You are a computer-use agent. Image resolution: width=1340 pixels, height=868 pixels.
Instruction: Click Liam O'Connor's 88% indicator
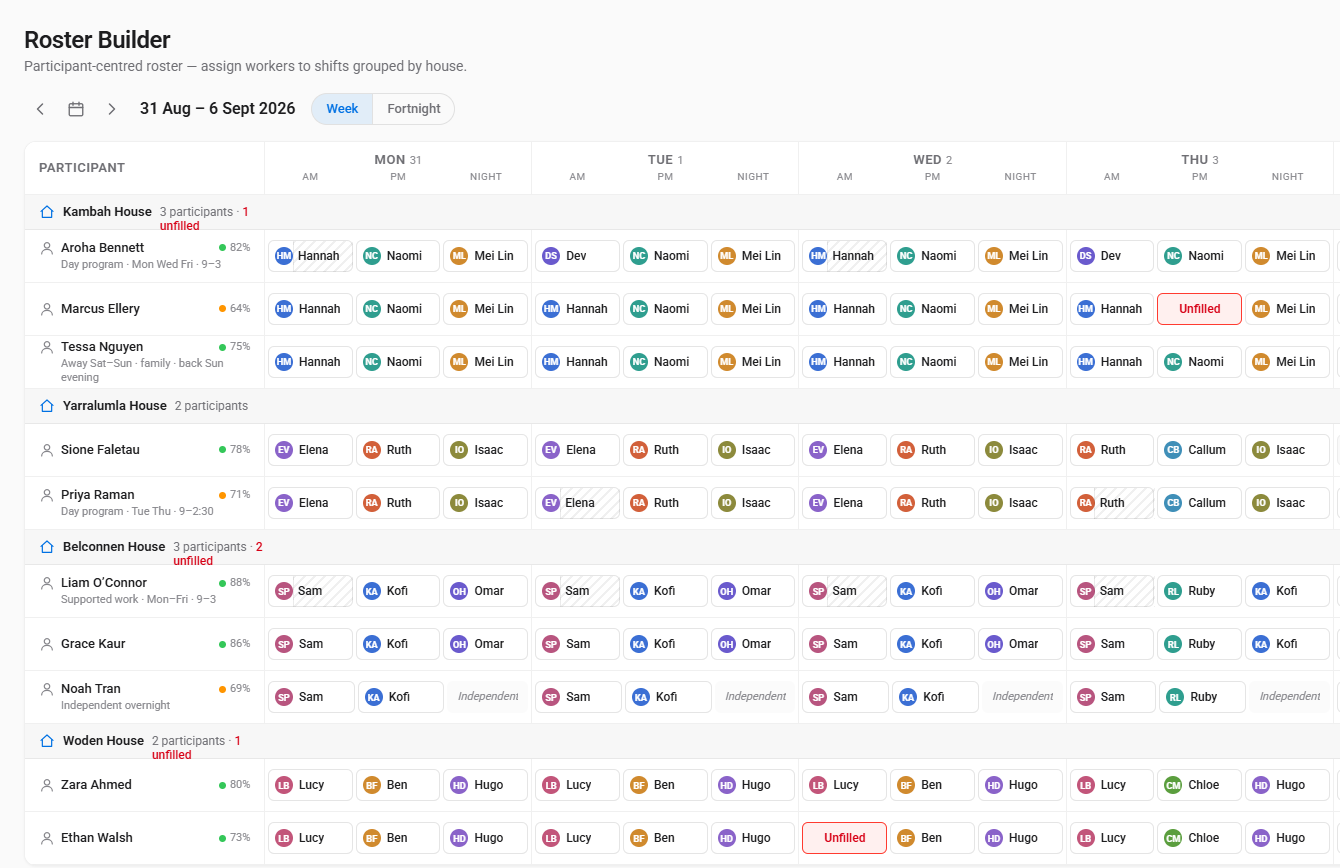[x=234, y=583]
